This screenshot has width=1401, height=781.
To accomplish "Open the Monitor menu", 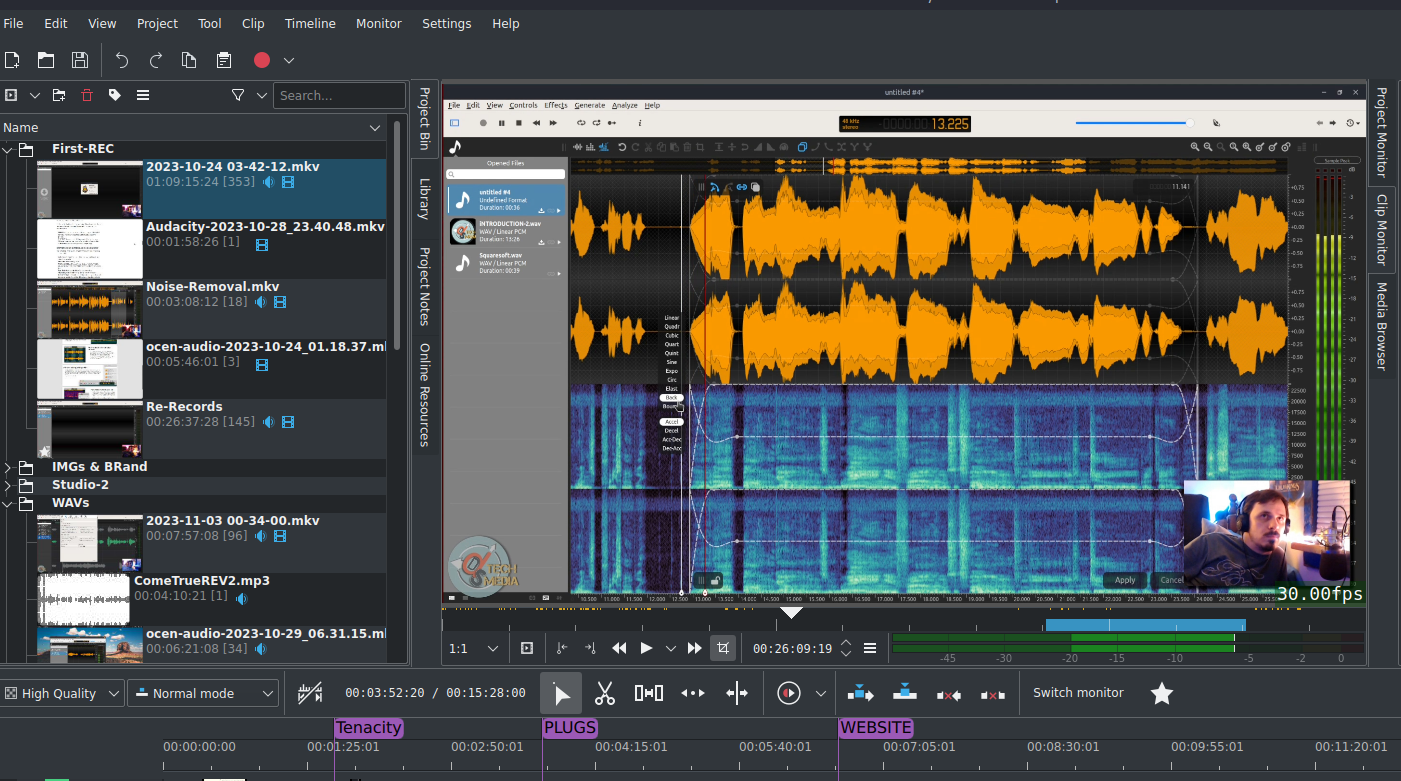I will 379,23.
